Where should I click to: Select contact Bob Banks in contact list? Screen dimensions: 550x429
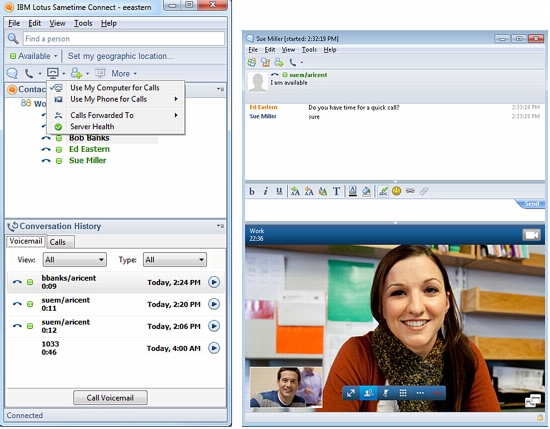click(x=89, y=138)
